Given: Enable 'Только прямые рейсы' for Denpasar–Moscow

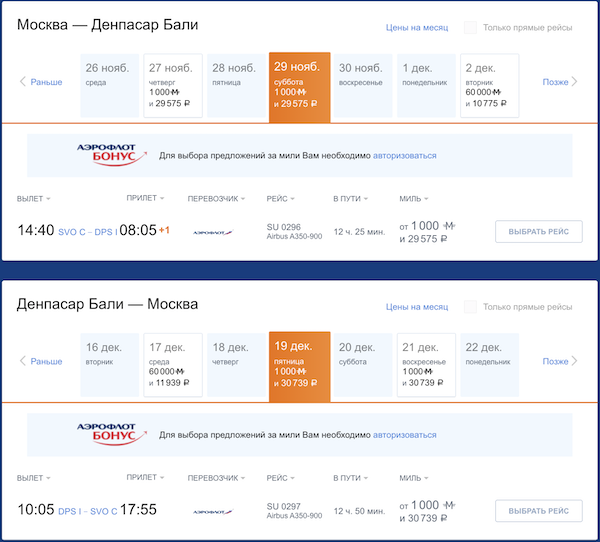Looking at the screenshot, I should [470, 306].
